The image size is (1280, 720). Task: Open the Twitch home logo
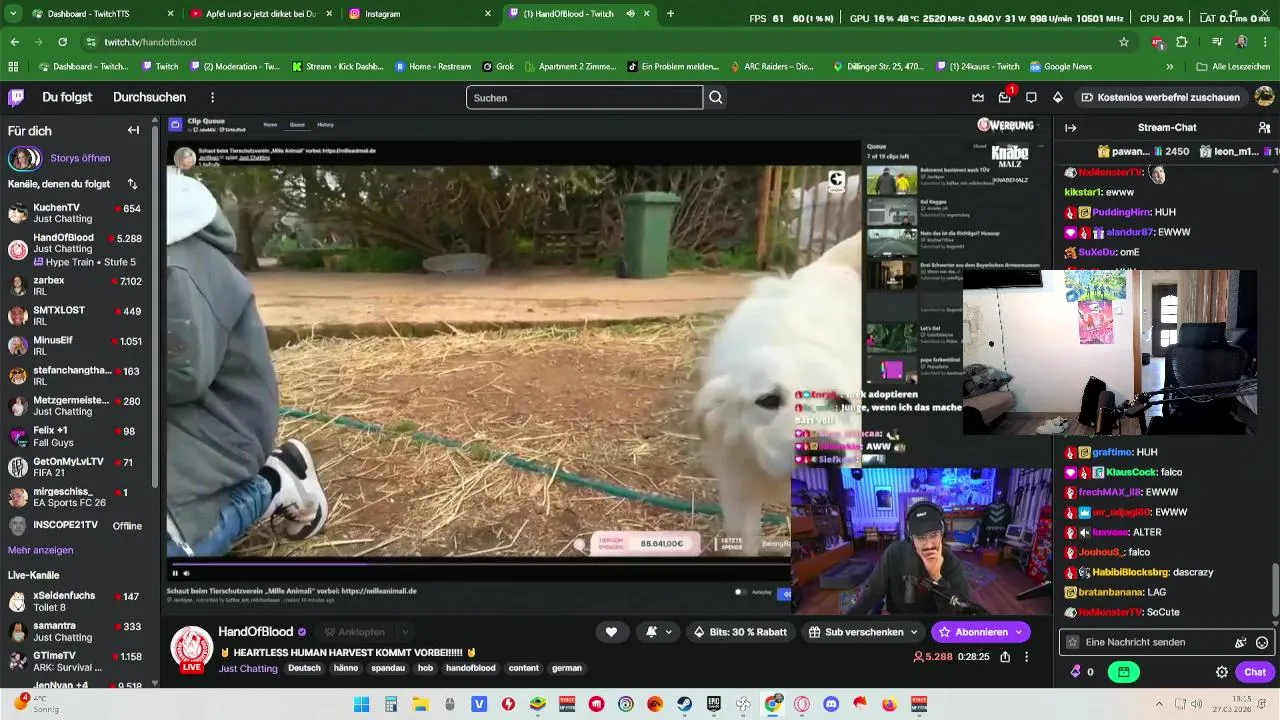[16, 97]
